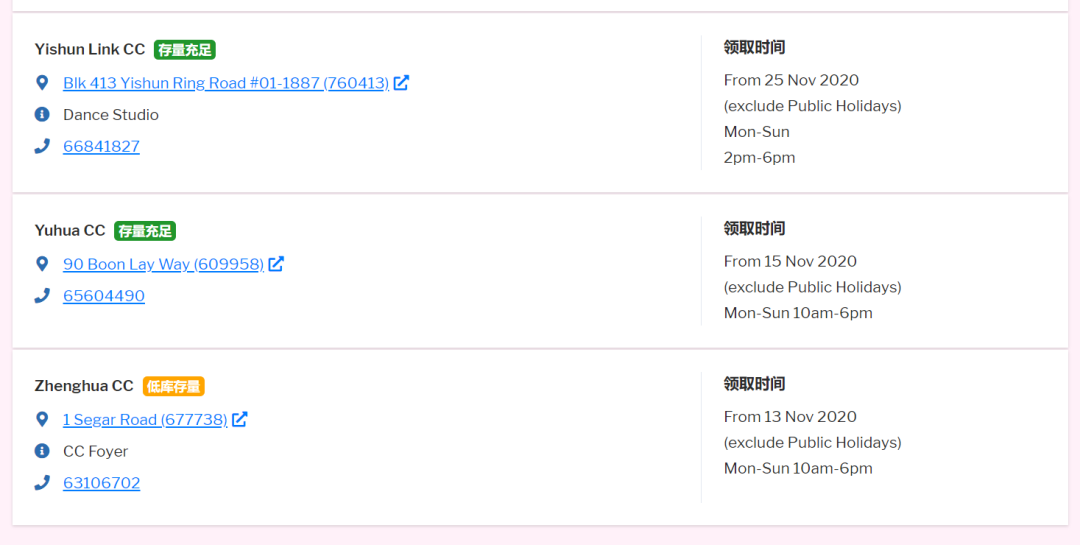The width and height of the screenshot is (1080, 545).
Task: Click the phone icon beside 66841827
Action: pos(42,146)
